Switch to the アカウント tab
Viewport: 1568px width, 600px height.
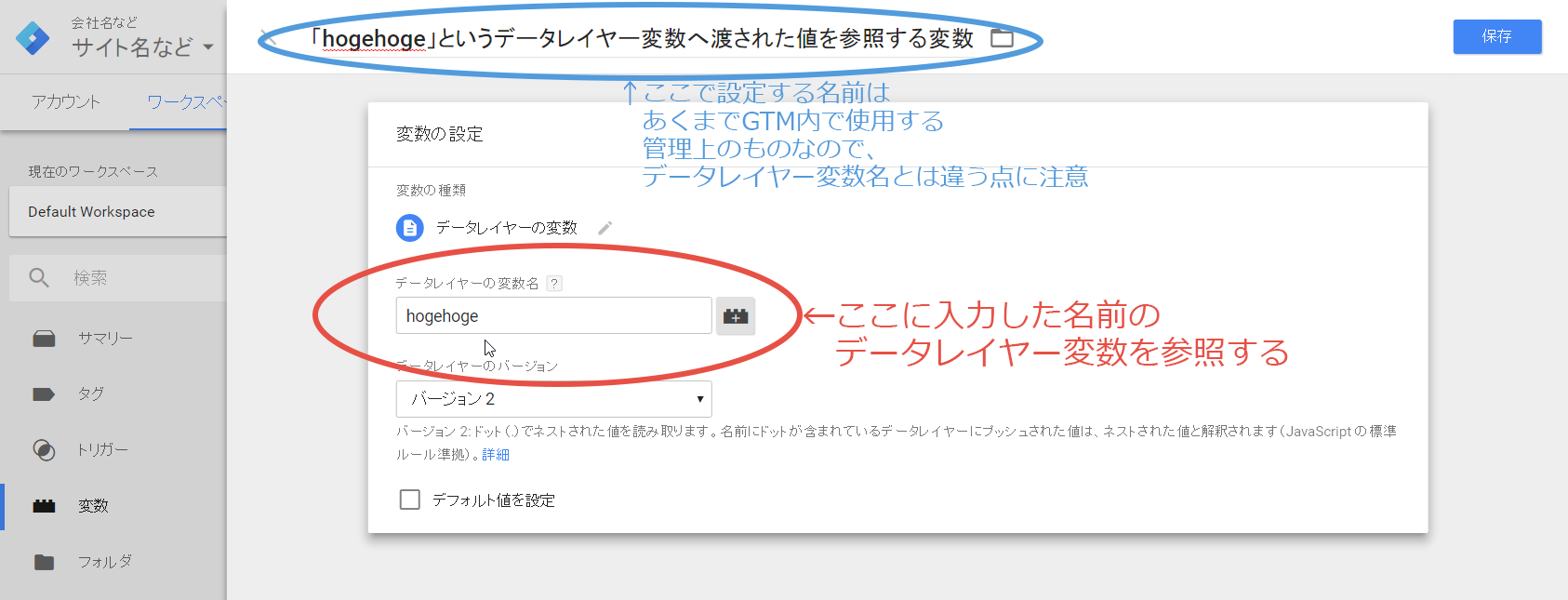pos(65,102)
